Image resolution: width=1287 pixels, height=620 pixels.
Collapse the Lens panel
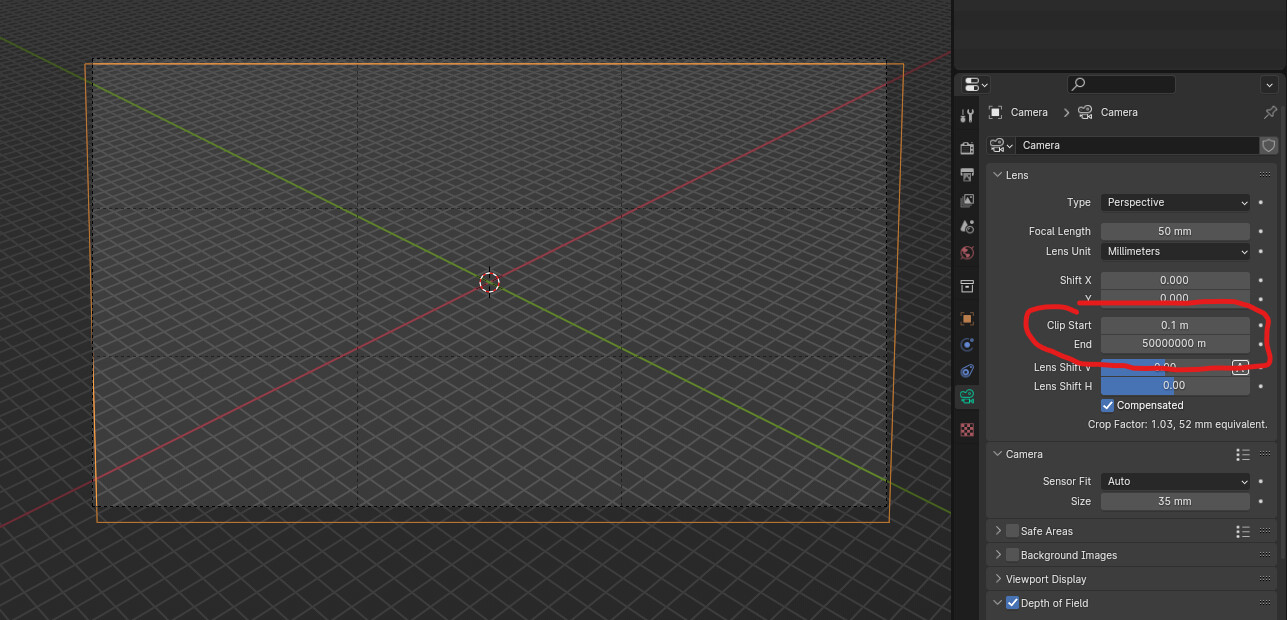997,175
